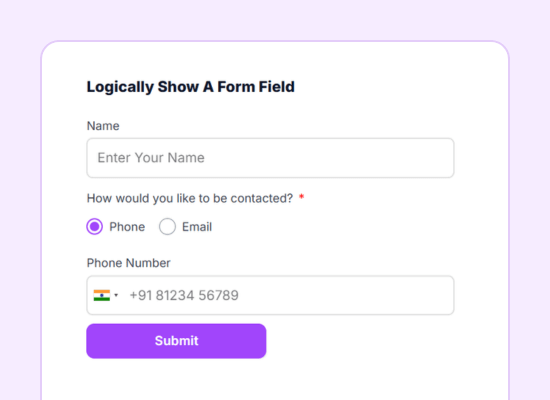Expand the country code dropdown arrow

click(116, 295)
